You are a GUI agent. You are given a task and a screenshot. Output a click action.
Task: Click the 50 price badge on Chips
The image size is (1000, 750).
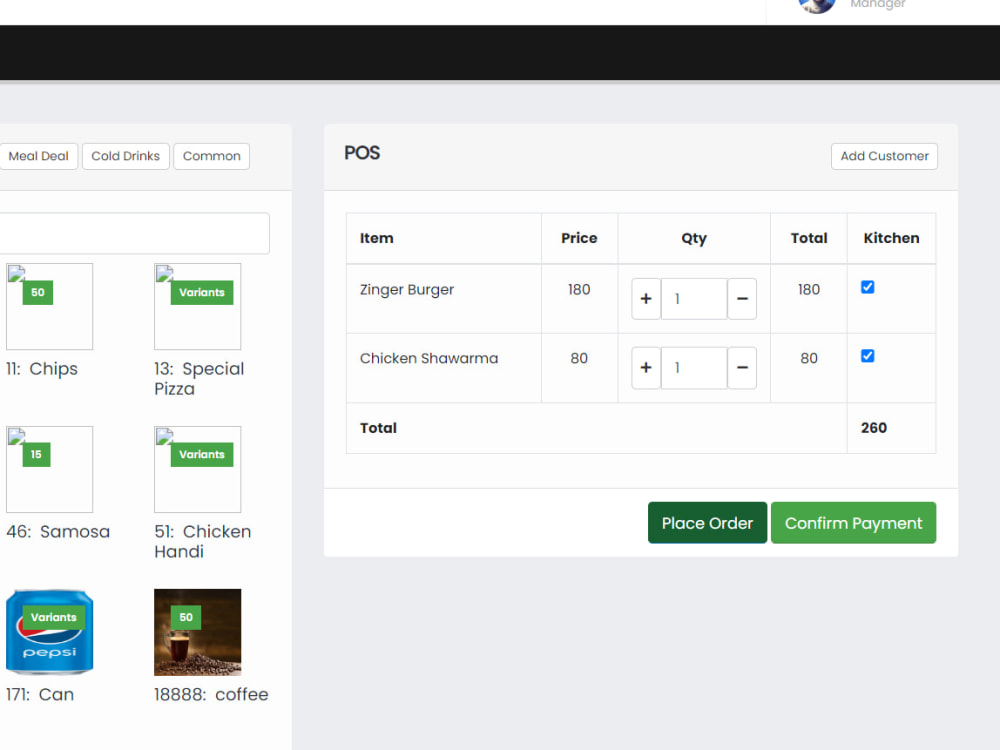point(38,293)
